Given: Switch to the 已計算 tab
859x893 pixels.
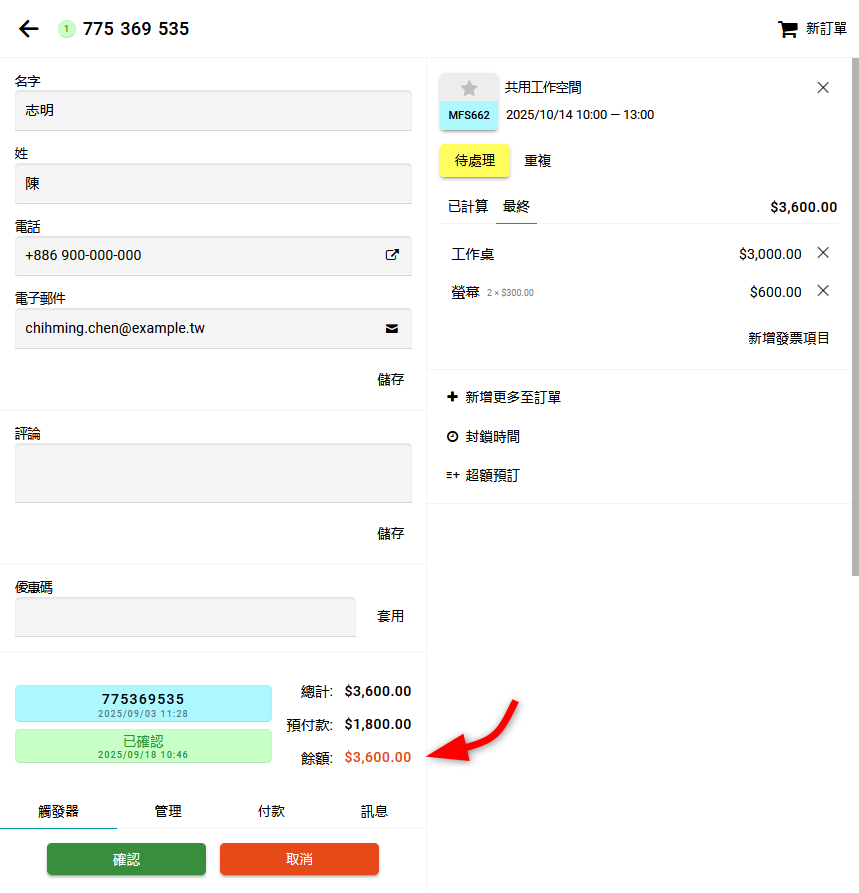Looking at the screenshot, I should click(x=468, y=207).
